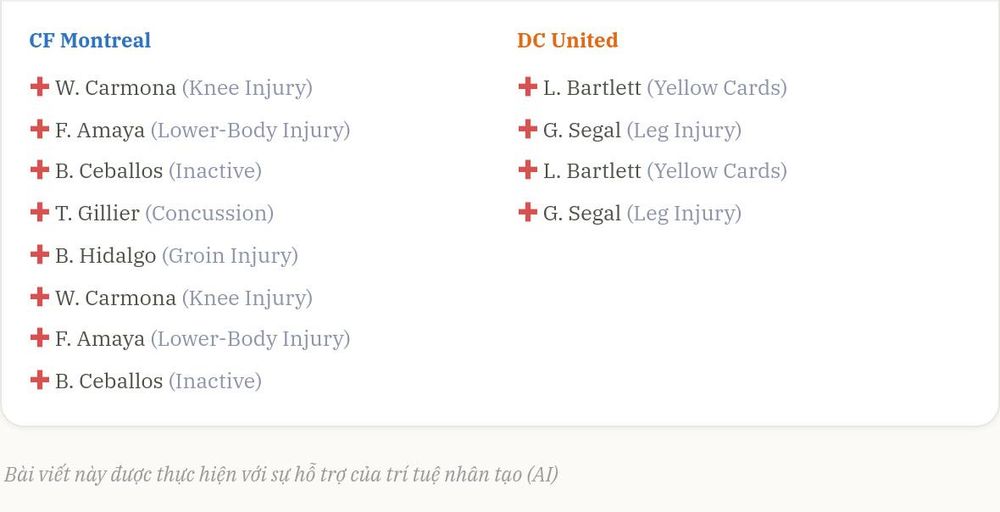Click the (Concussion) status label
The image size is (1000, 512).
(x=209, y=213)
